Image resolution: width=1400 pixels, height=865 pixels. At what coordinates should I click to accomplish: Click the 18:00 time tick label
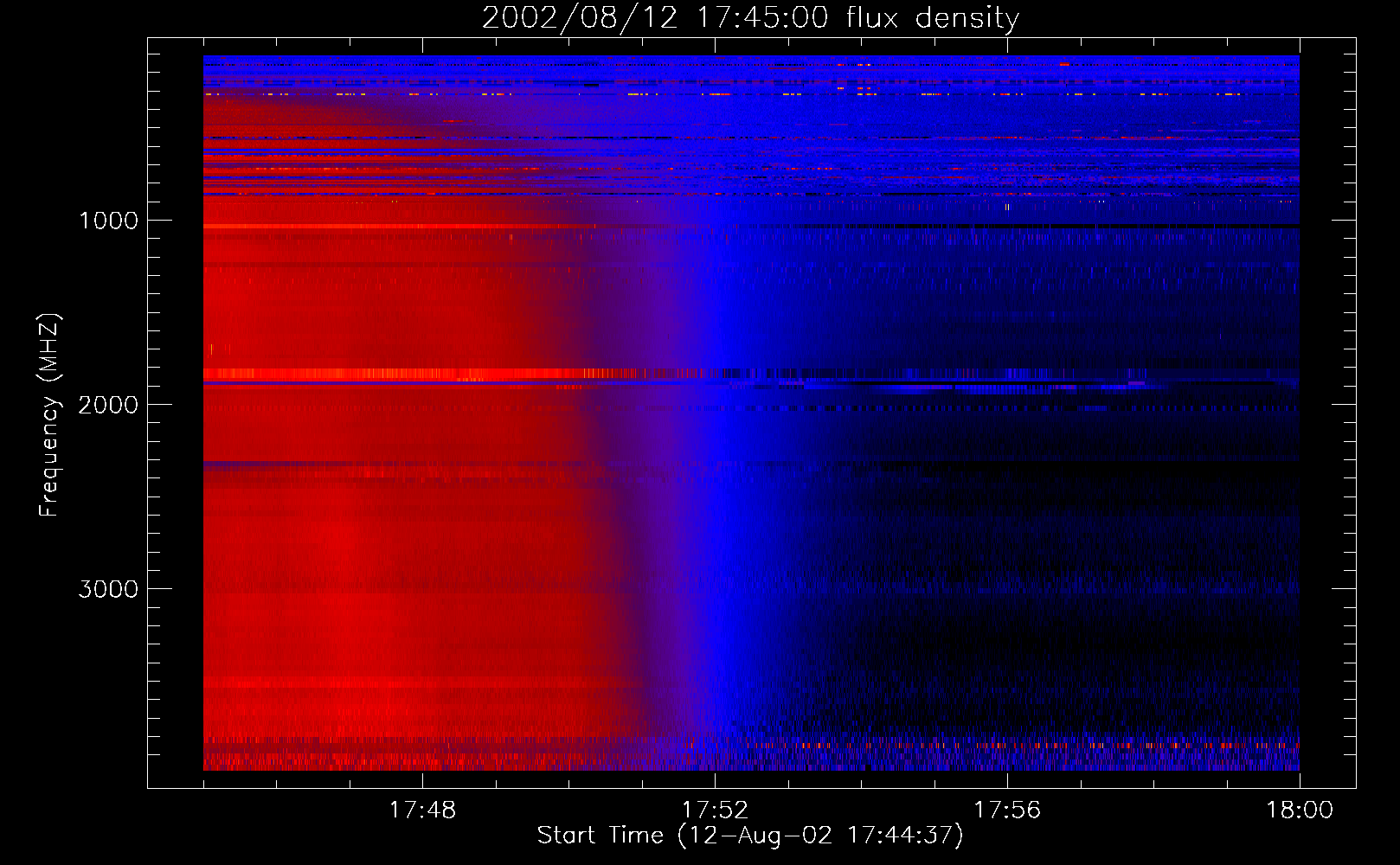(1300, 811)
